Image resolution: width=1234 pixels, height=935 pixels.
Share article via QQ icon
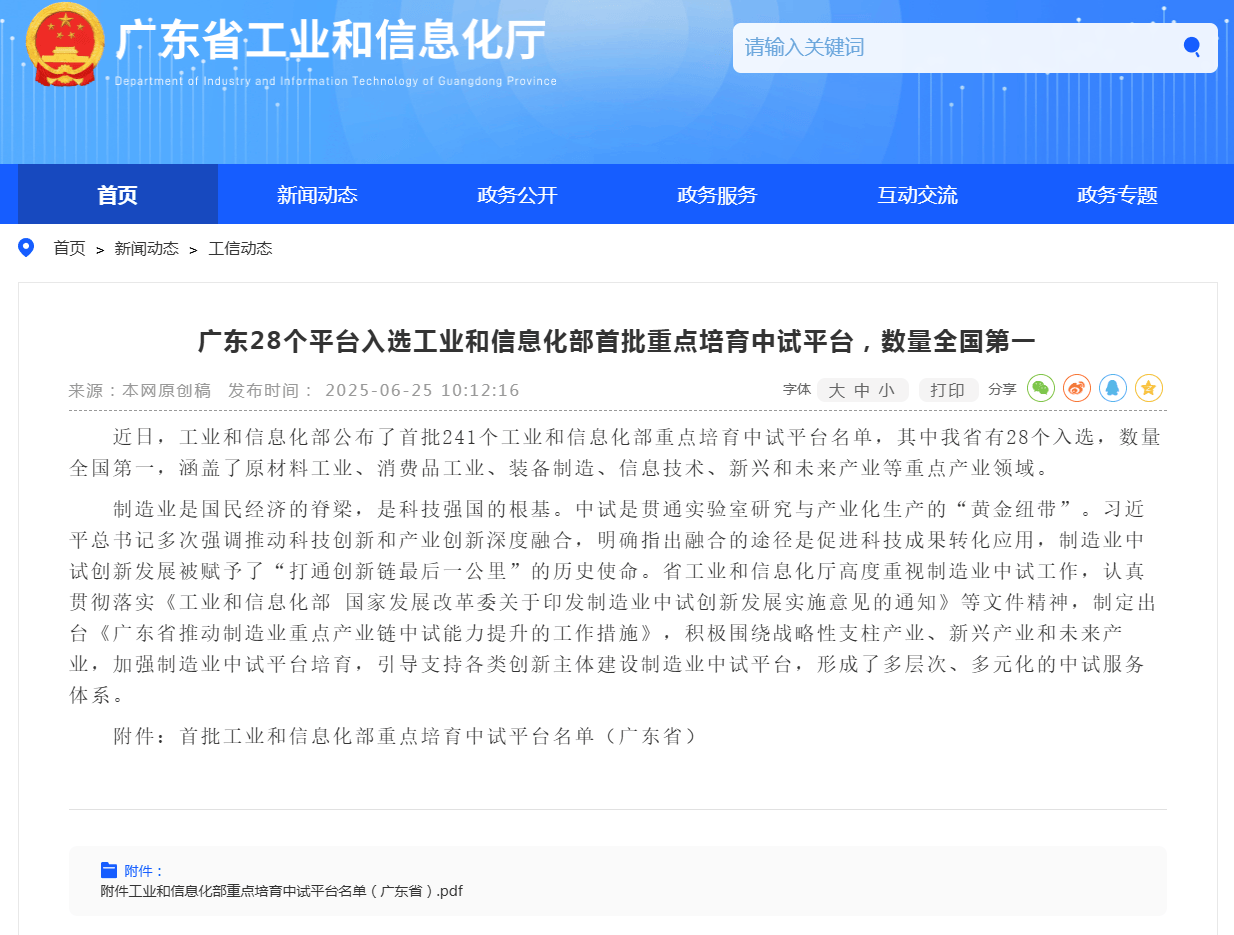[x=1113, y=388]
